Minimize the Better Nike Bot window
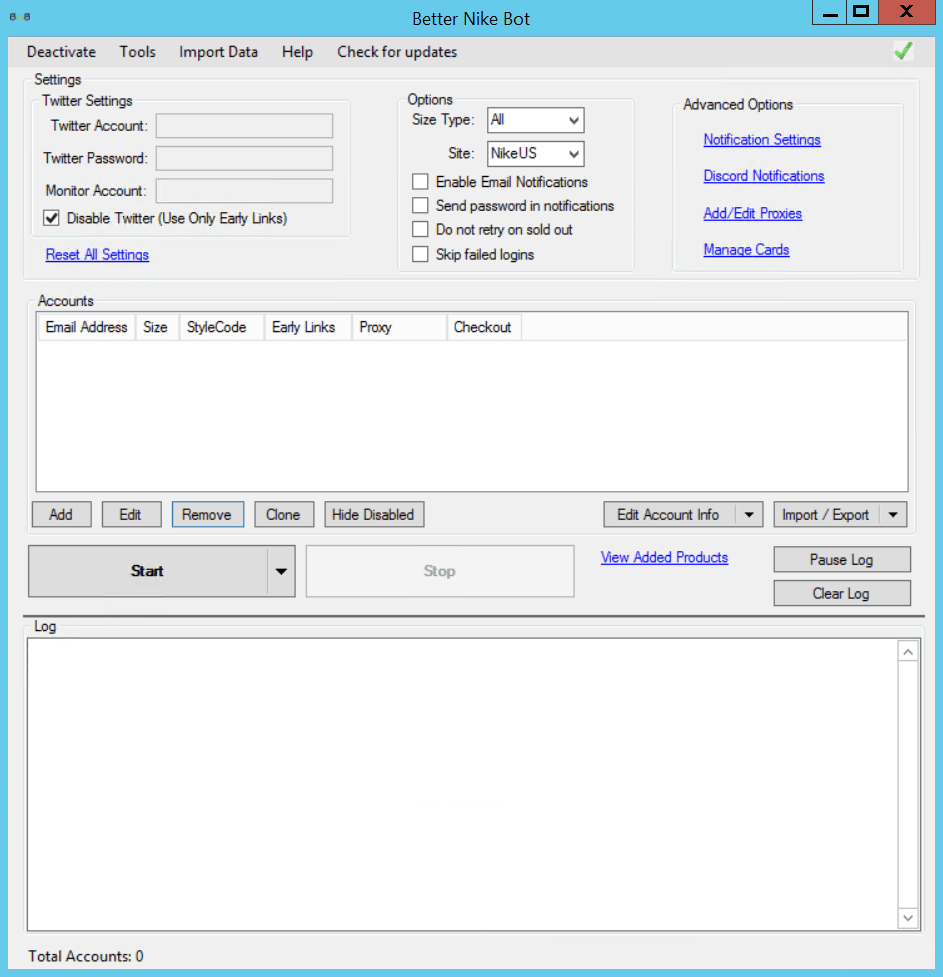 pyautogui.click(x=830, y=12)
